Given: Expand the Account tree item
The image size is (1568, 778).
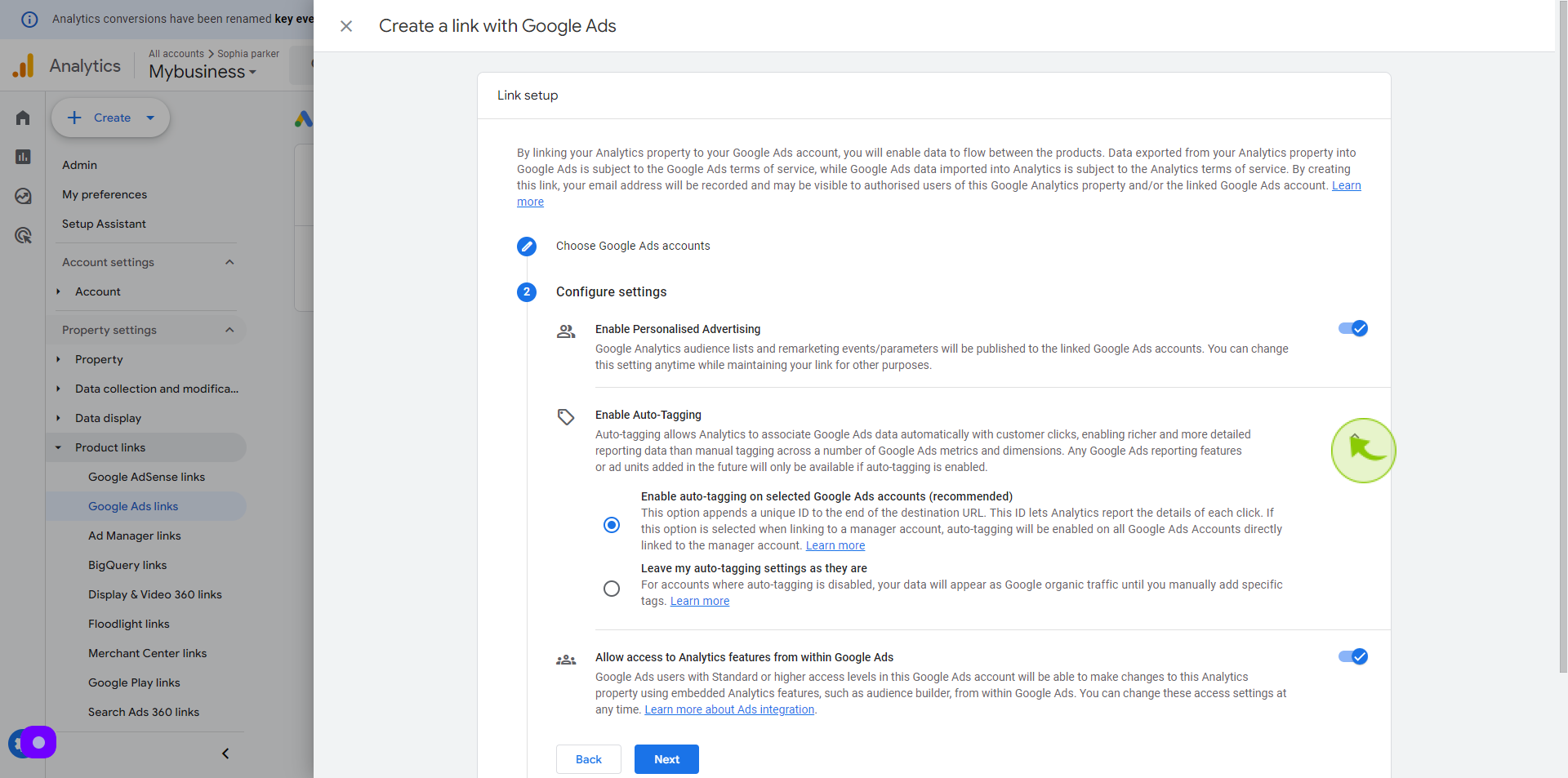Looking at the screenshot, I should (x=58, y=291).
